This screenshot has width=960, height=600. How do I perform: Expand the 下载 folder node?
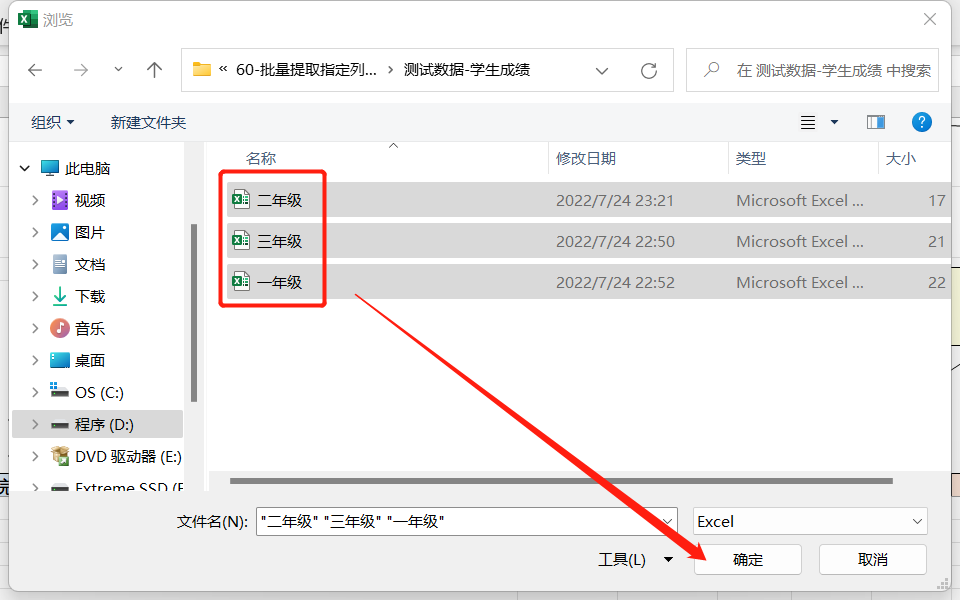tap(35, 296)
